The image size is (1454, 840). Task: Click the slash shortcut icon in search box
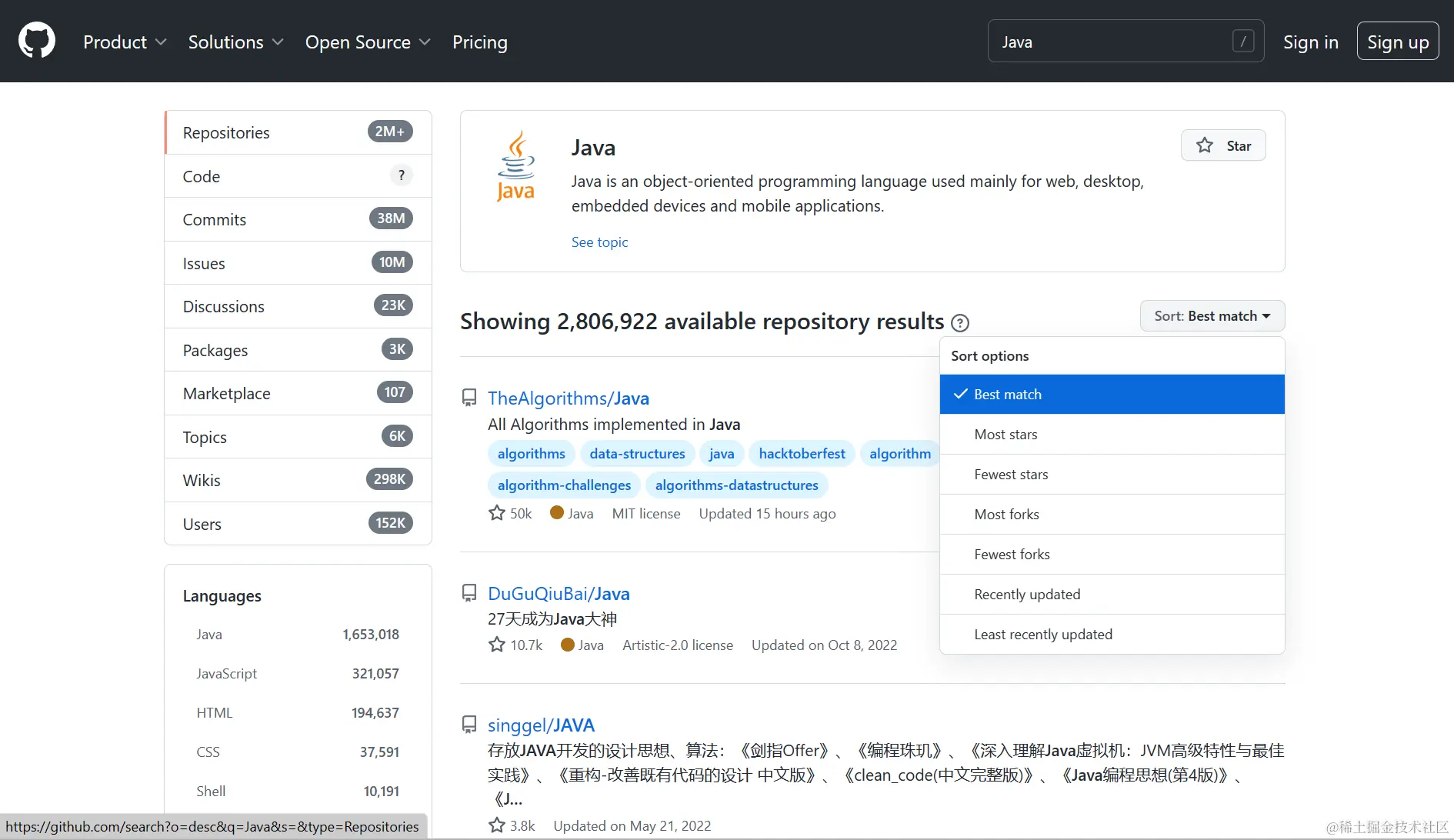(x=1243, y=41)
